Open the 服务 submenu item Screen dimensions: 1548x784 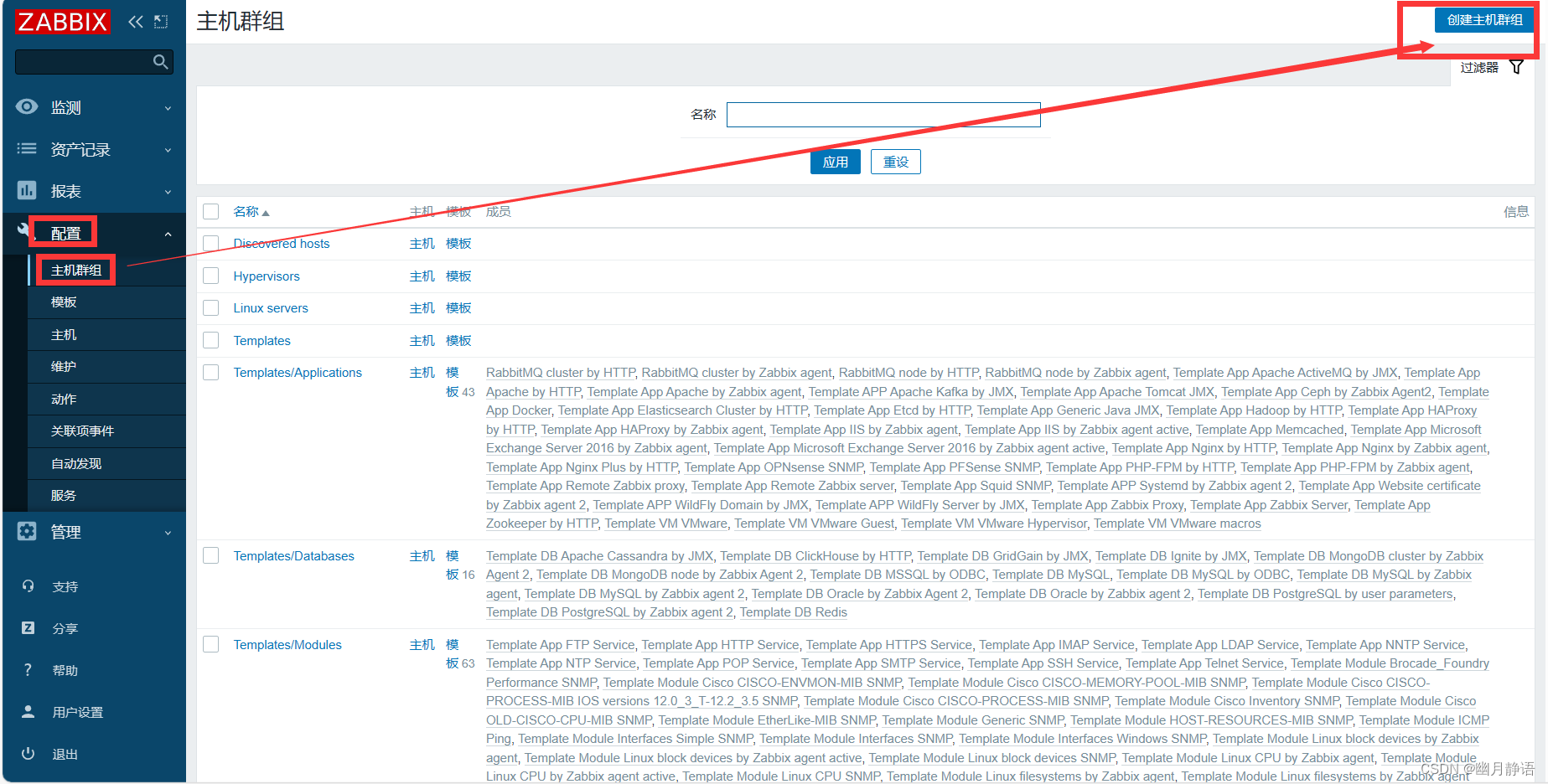tap(64, 495)
